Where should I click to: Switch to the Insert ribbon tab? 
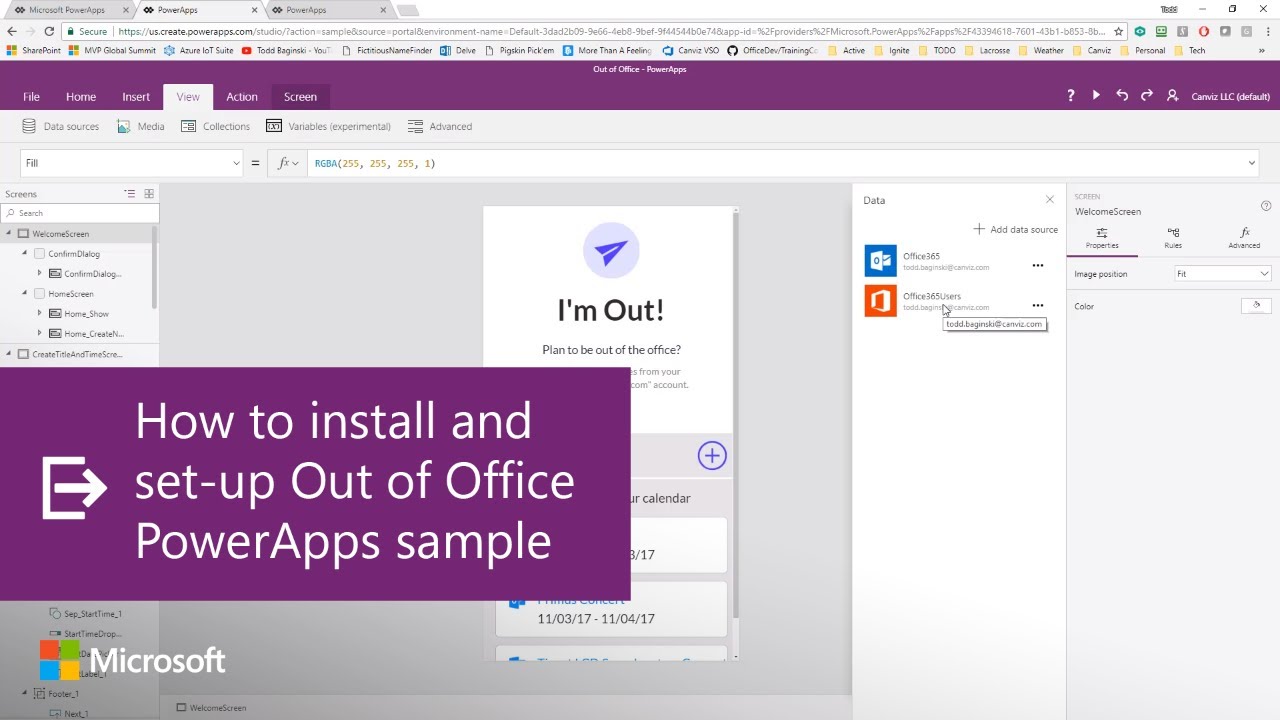click(136, 97)
